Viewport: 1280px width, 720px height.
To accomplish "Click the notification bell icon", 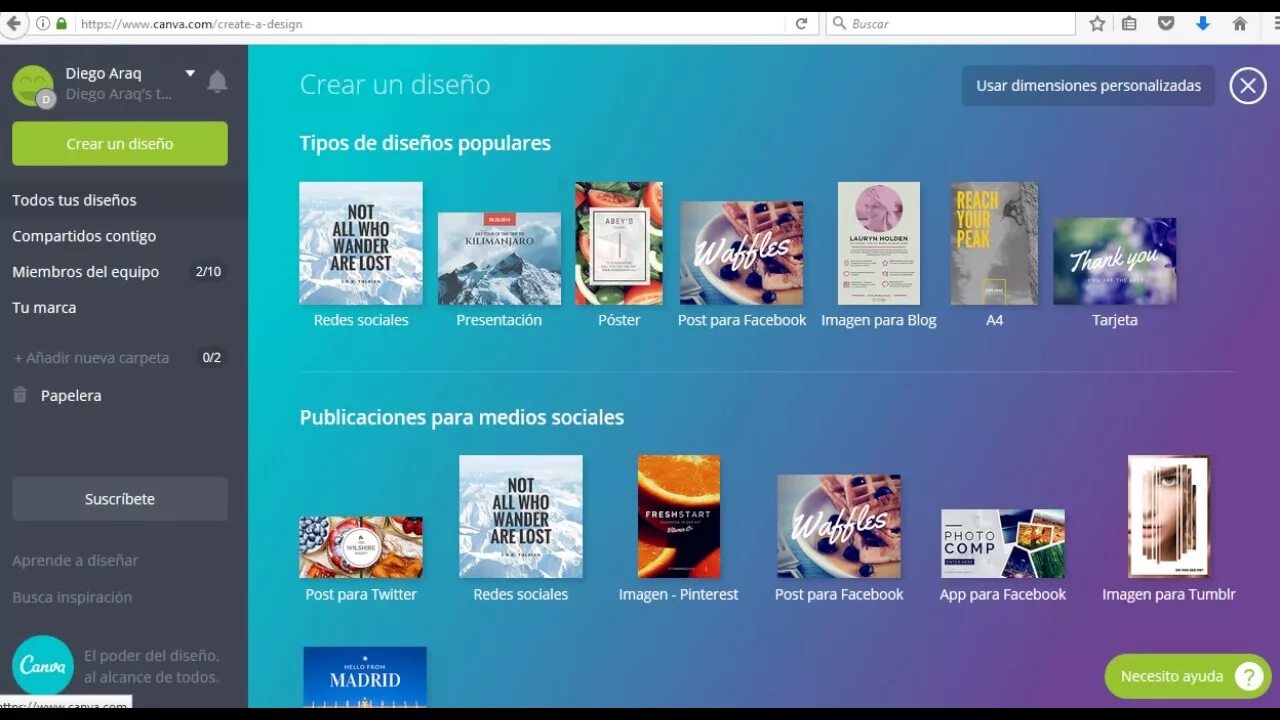I will (217, 83).
